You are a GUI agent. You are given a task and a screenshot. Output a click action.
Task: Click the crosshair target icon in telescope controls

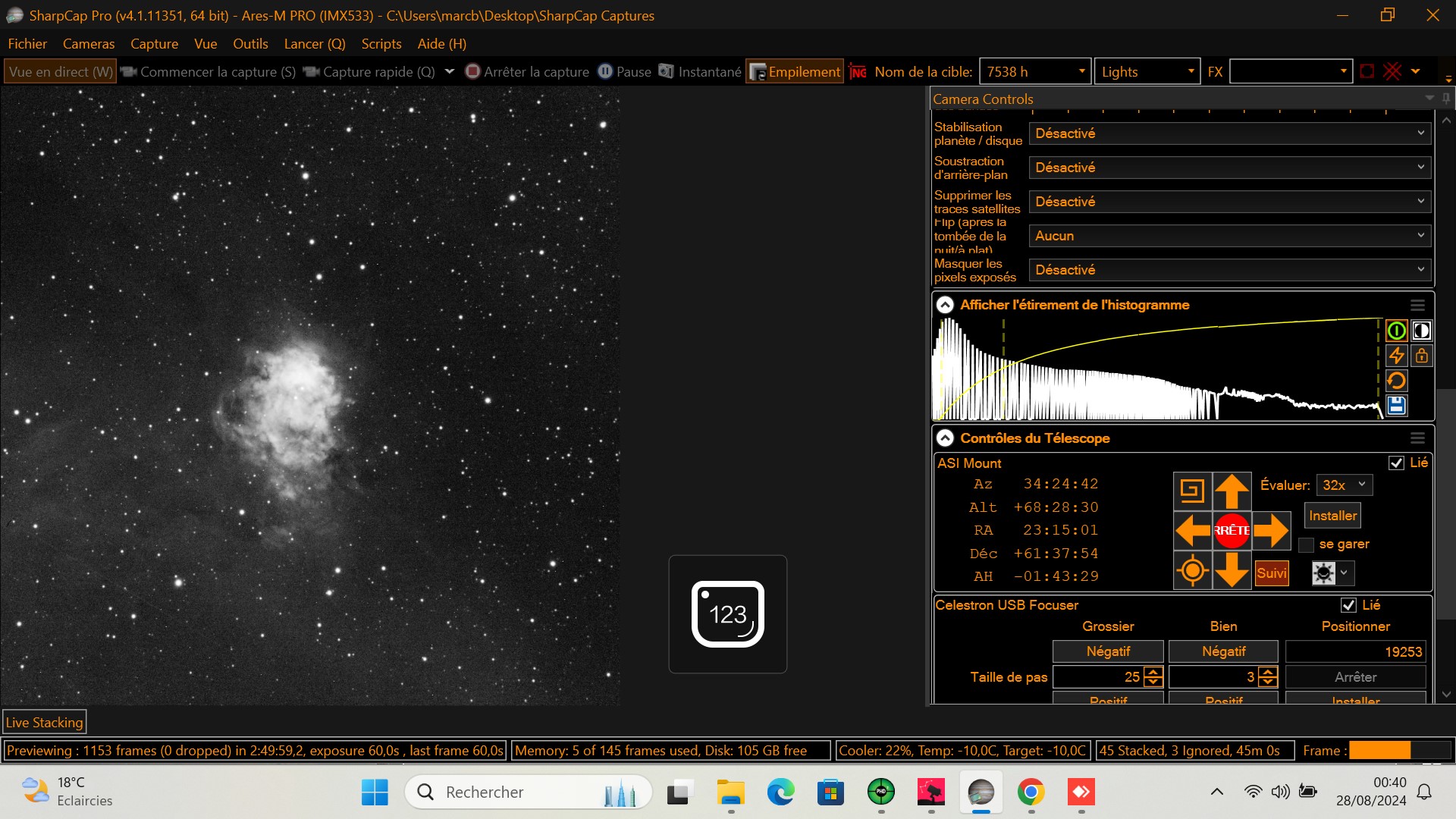pyautogui.click(x=1192, y=570)
